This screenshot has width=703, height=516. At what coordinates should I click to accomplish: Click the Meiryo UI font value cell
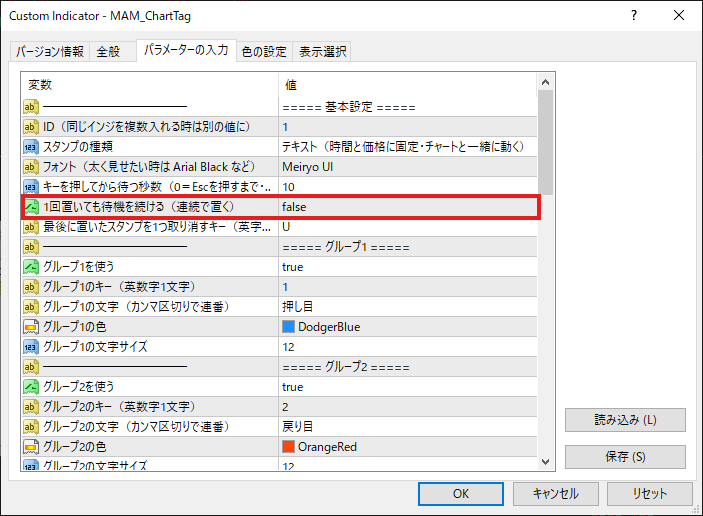[408, 167]
